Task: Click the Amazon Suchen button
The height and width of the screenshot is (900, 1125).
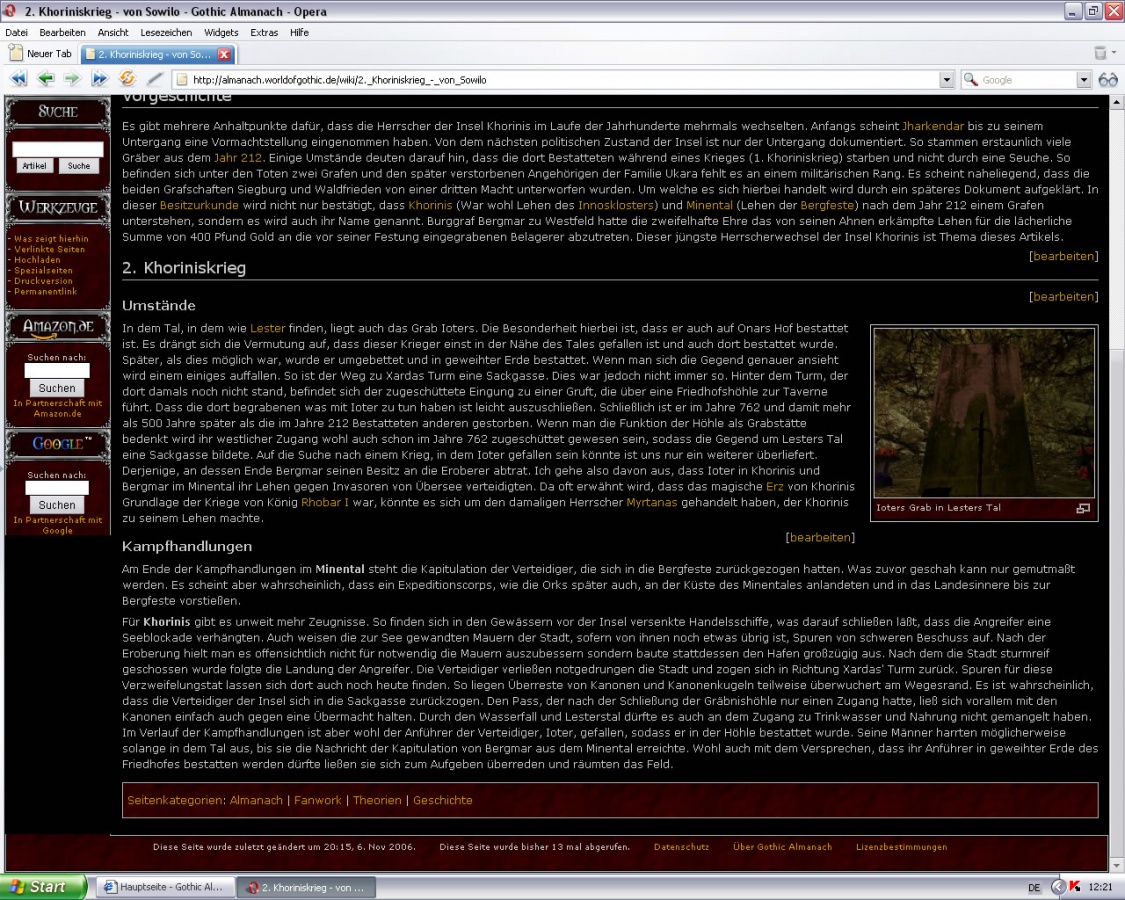Action: click(57, 388)
